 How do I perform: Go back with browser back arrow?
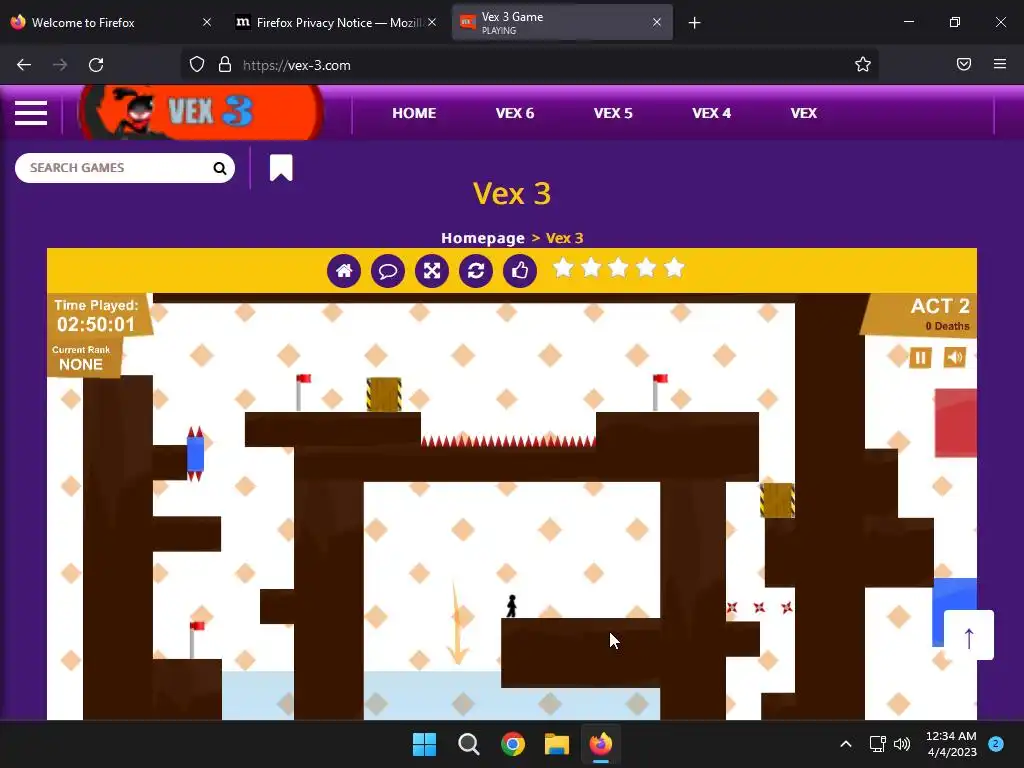(24, 65)
